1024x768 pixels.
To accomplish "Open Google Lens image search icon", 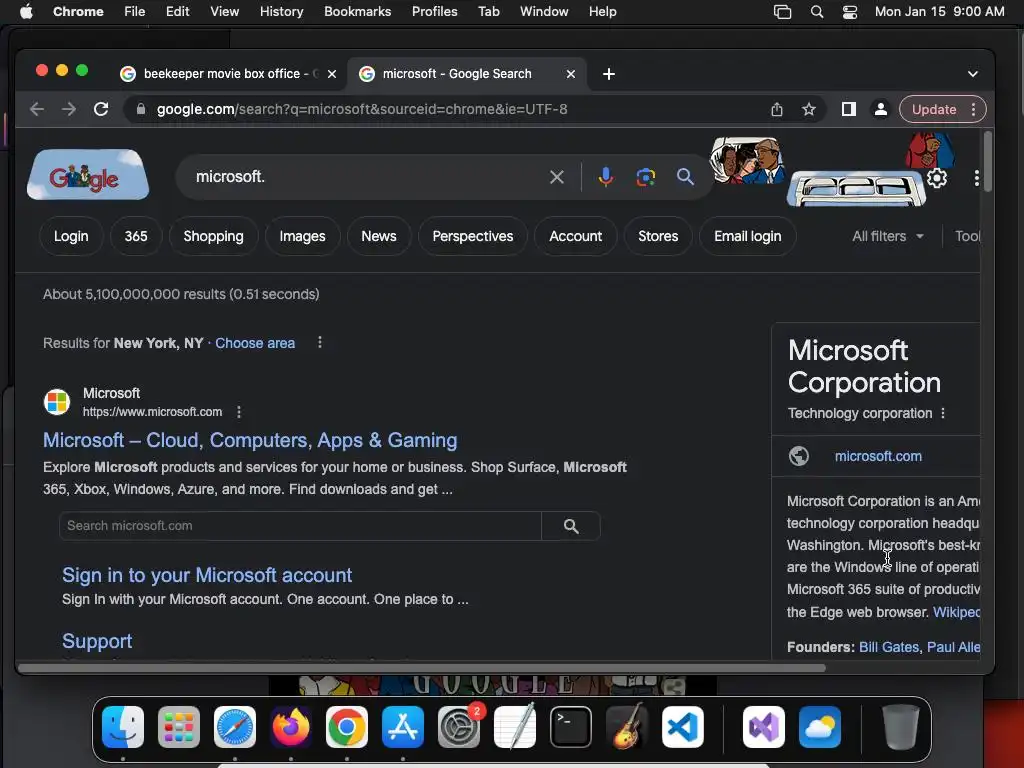I will pyautogui.click(x=645, y=177).
